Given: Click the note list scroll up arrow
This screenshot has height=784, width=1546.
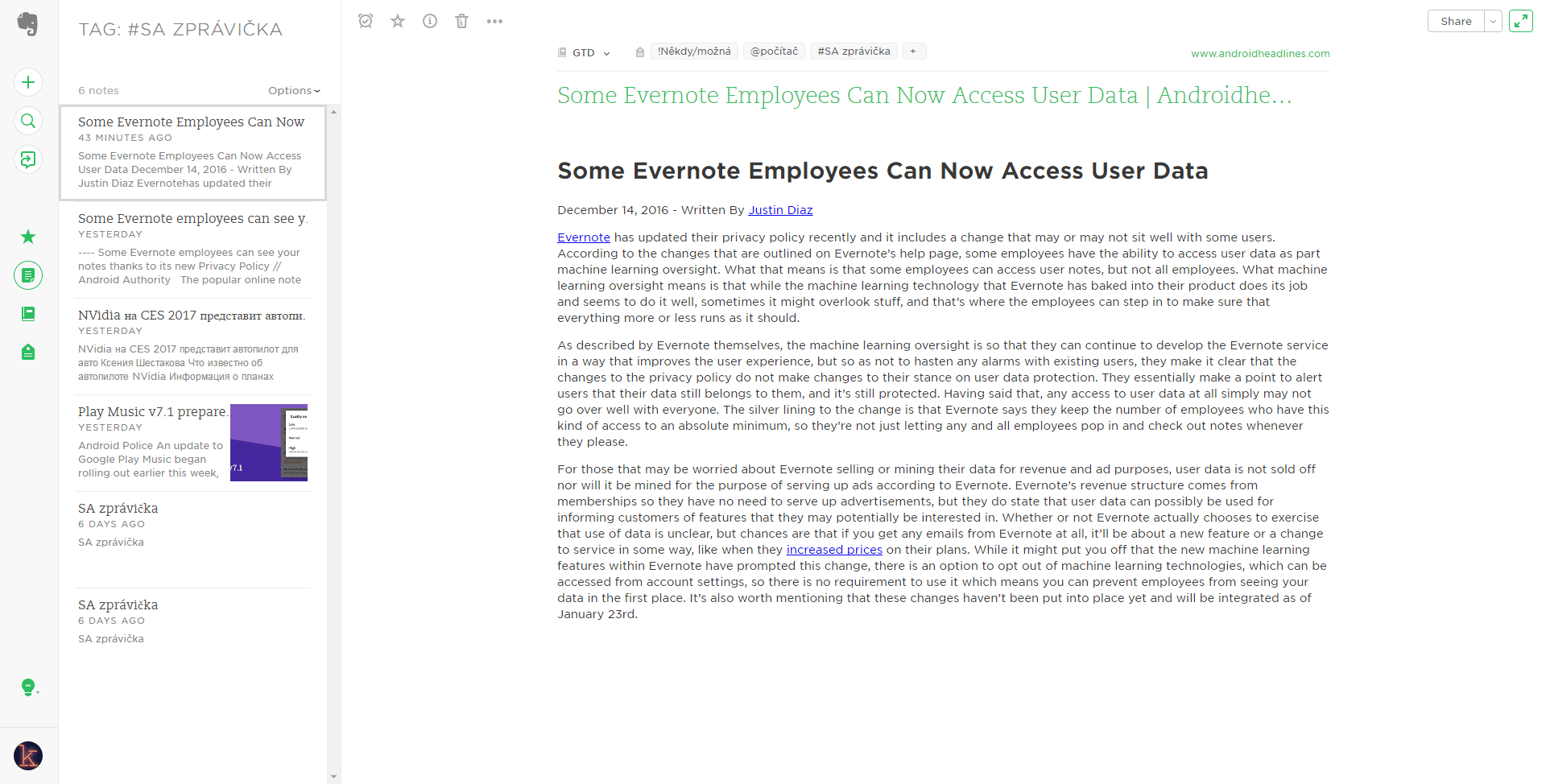Looking at the screenshot, I should pyautogui.click(x=333, y=112).
